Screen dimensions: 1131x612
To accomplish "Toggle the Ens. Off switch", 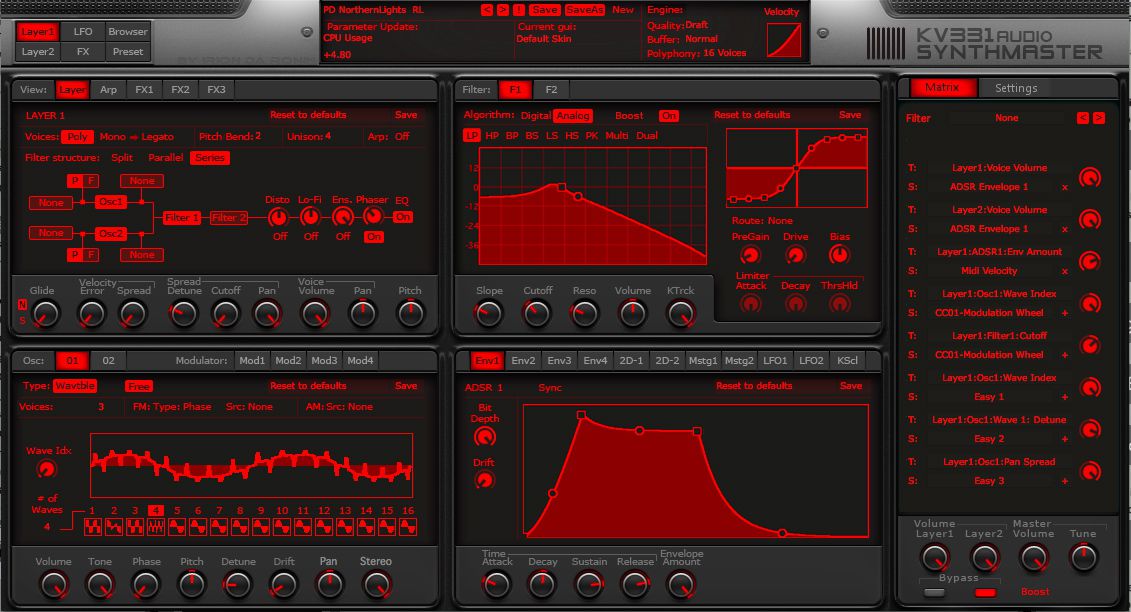I will pyautogui.click(x=343, y=237).
